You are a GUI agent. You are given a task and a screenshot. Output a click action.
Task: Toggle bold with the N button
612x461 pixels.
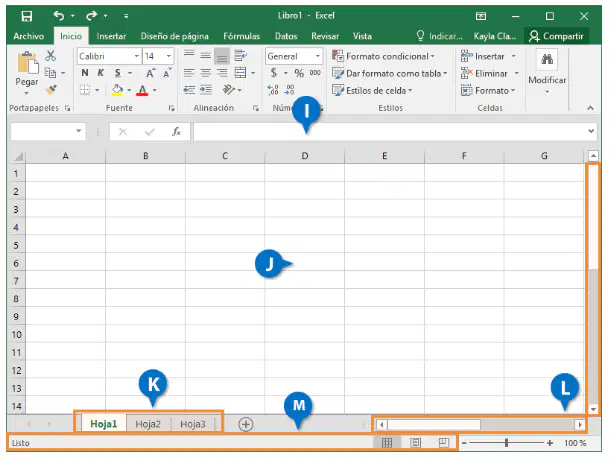(85, 73)
